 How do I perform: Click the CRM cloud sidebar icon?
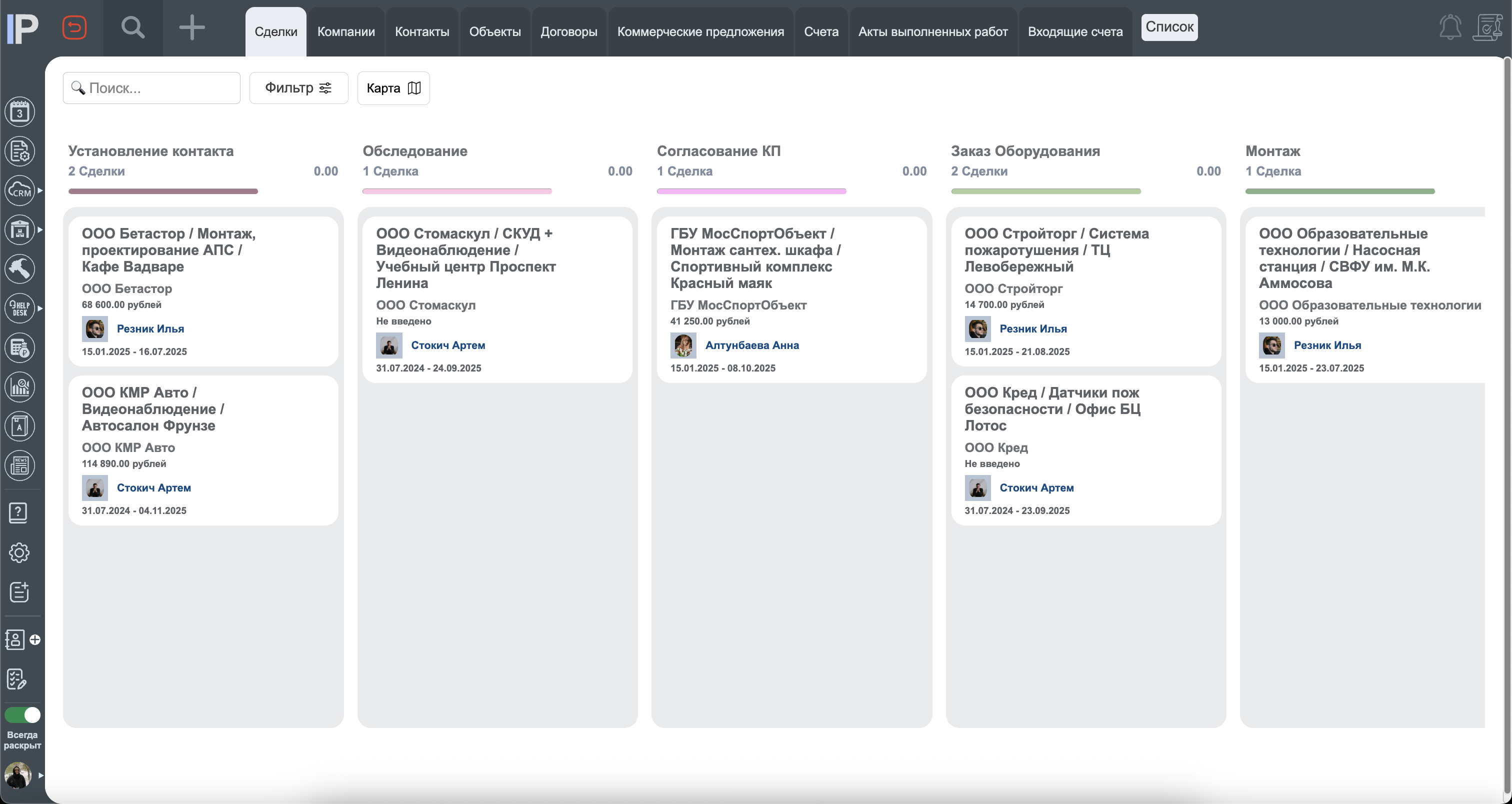20,190
